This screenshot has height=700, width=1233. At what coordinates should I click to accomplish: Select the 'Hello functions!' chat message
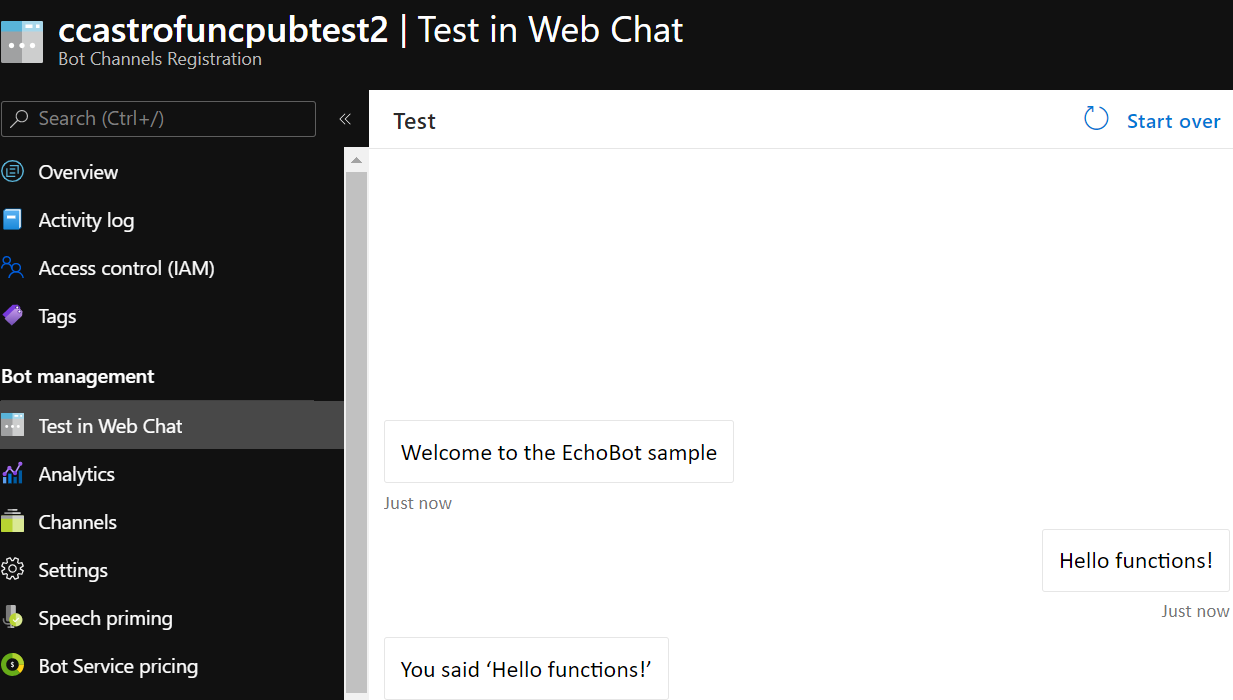click(1136, 561)
